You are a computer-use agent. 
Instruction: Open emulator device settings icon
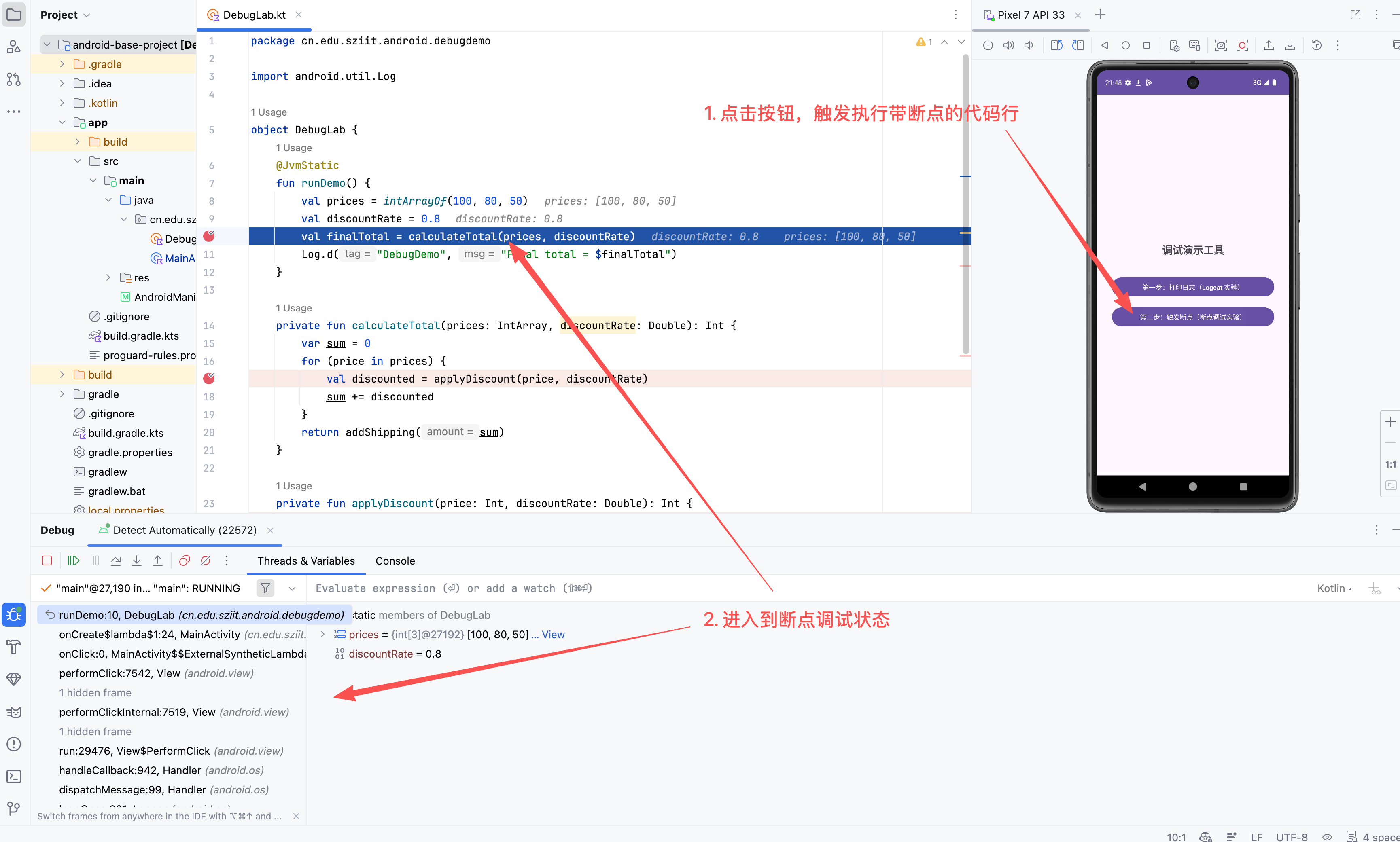[1174, 45]
